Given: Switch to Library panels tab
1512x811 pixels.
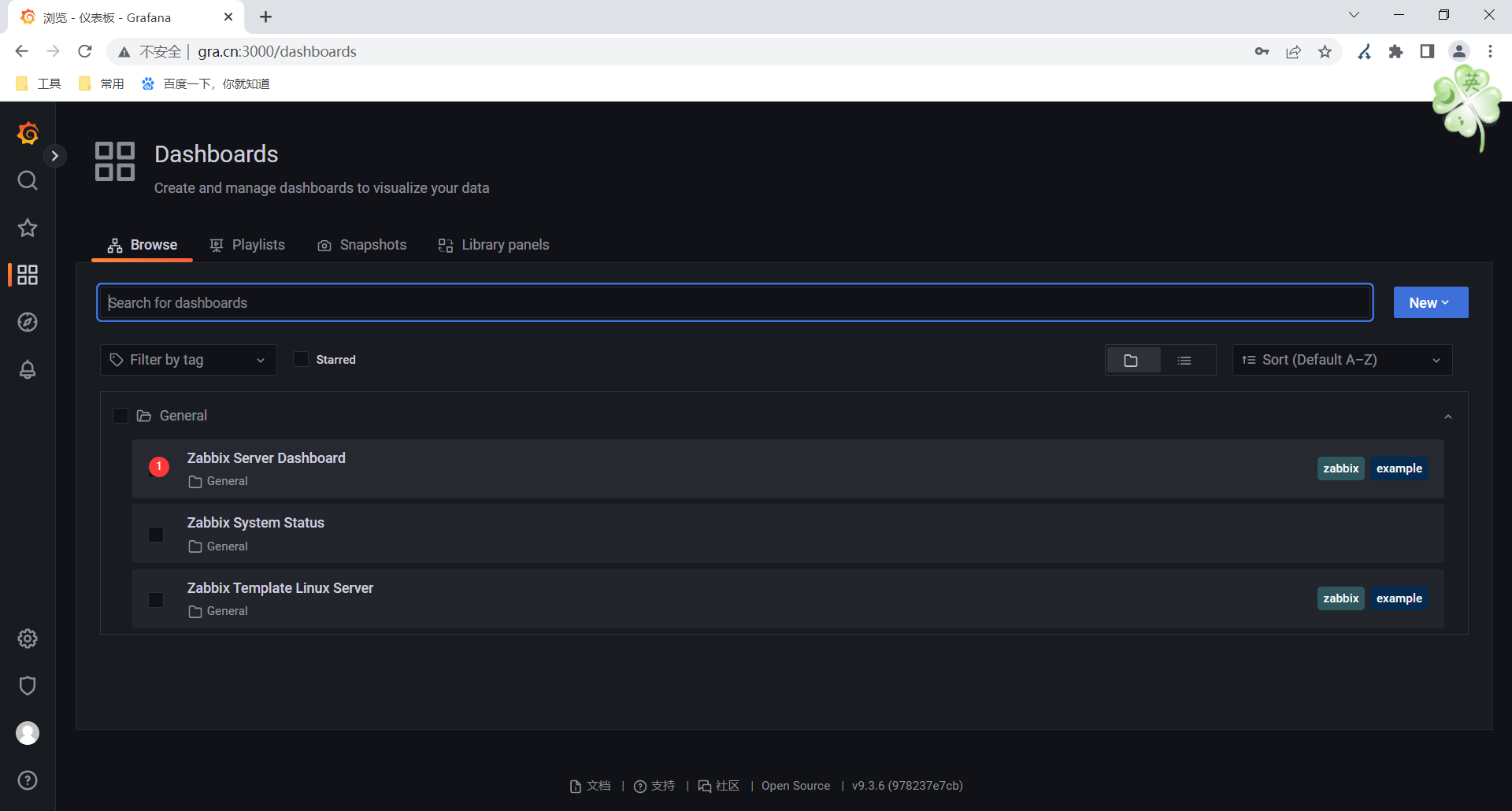Looking at the screenshot, I should [493, 245].
